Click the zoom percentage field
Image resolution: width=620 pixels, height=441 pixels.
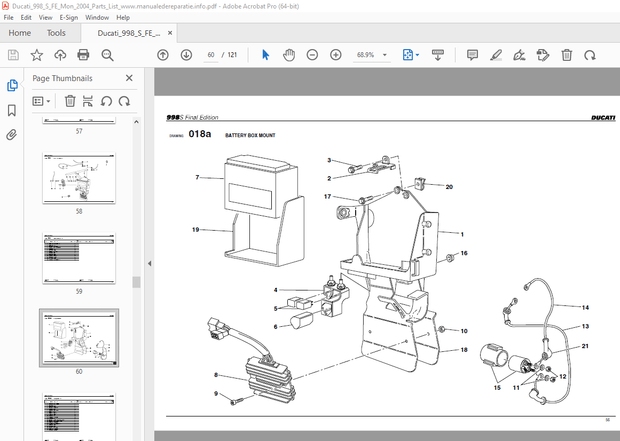(x=366, y=55)
